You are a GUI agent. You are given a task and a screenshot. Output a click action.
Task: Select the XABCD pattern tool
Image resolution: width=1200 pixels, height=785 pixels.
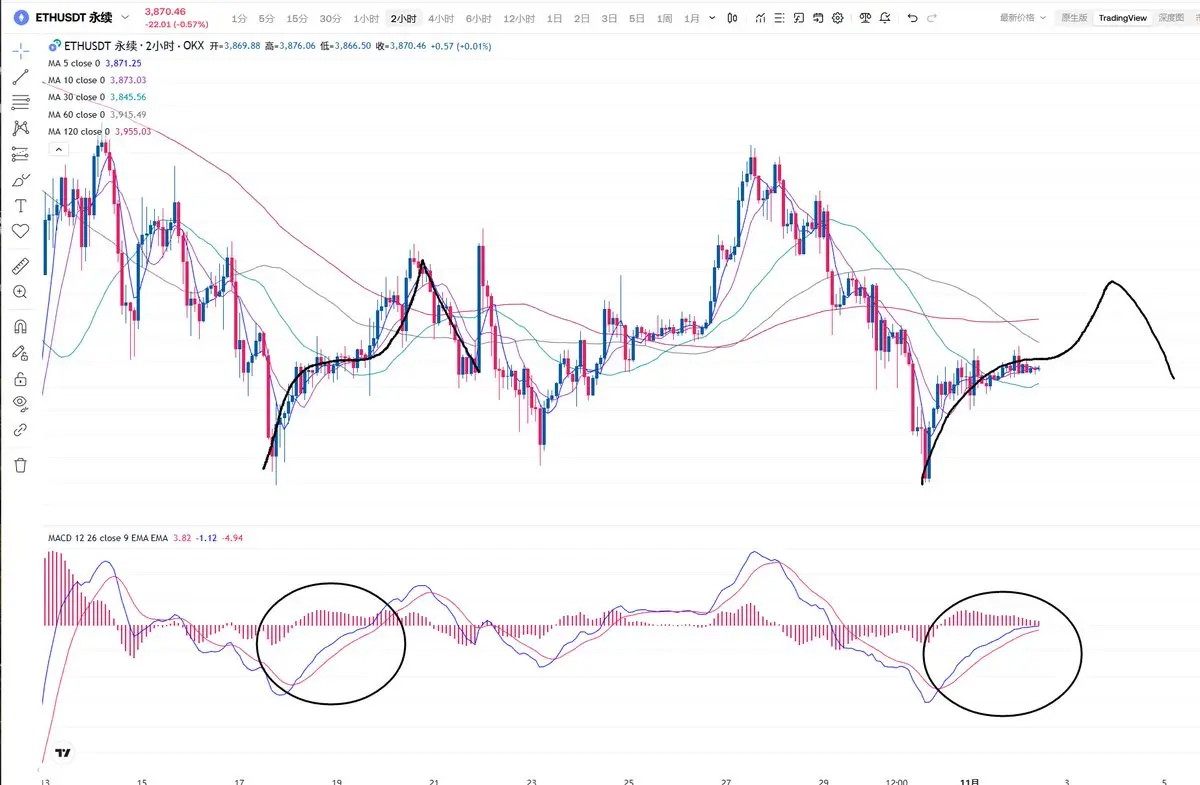pyautogui.click(x=20, y=128)
